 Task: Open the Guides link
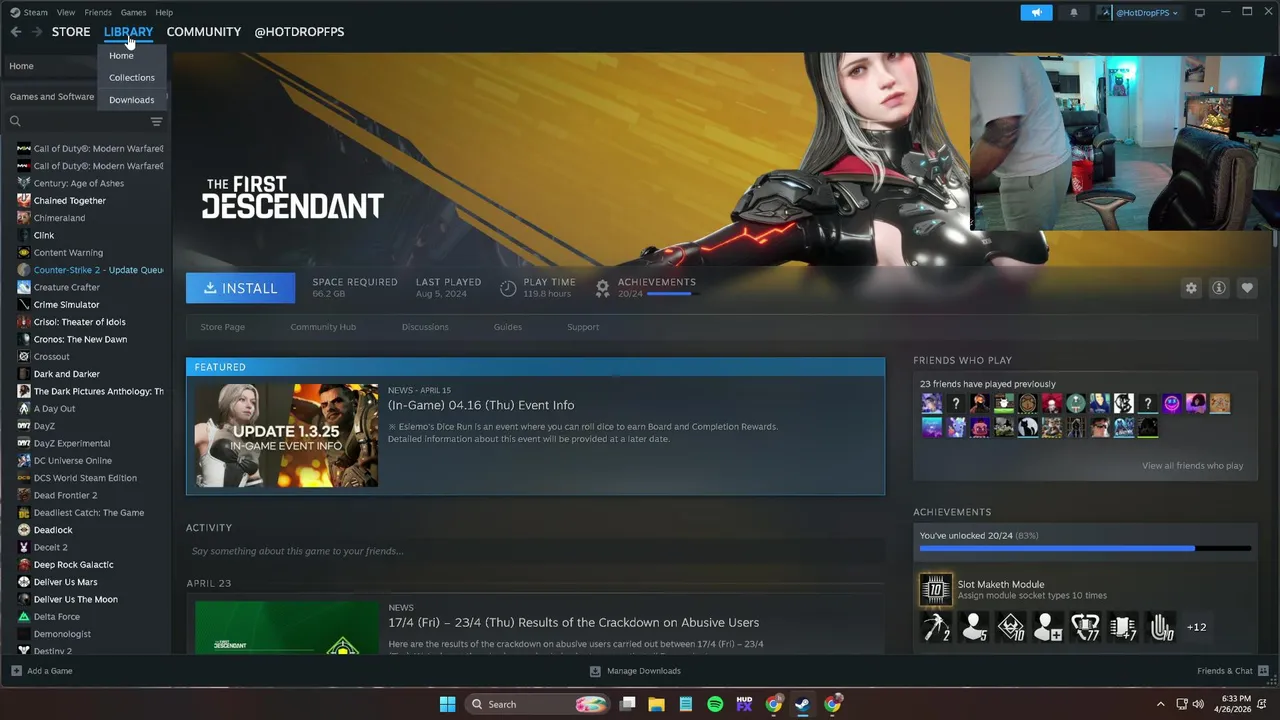(x=507, y=327)
